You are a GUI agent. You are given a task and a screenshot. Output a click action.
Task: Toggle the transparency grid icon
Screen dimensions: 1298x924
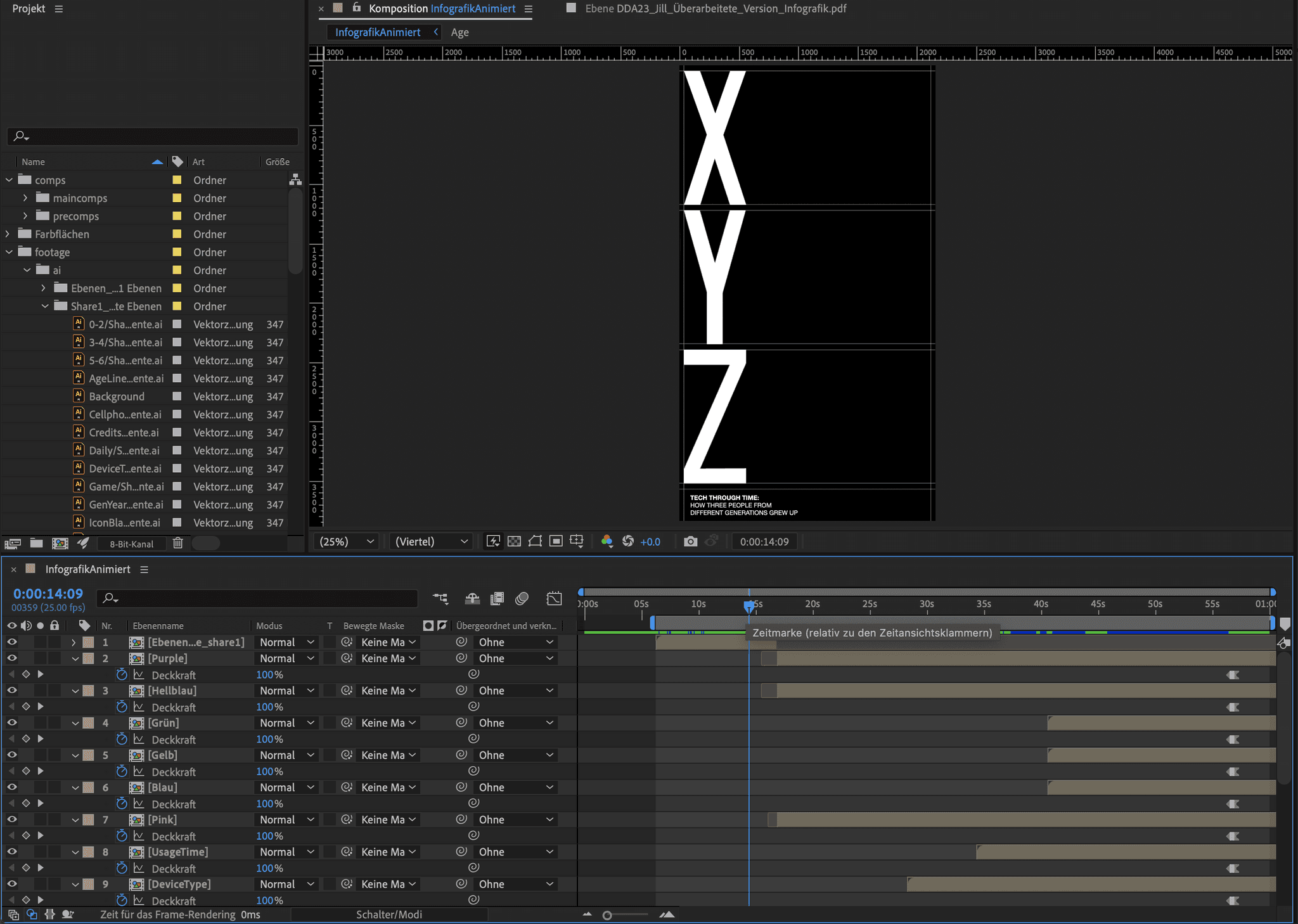514,541
